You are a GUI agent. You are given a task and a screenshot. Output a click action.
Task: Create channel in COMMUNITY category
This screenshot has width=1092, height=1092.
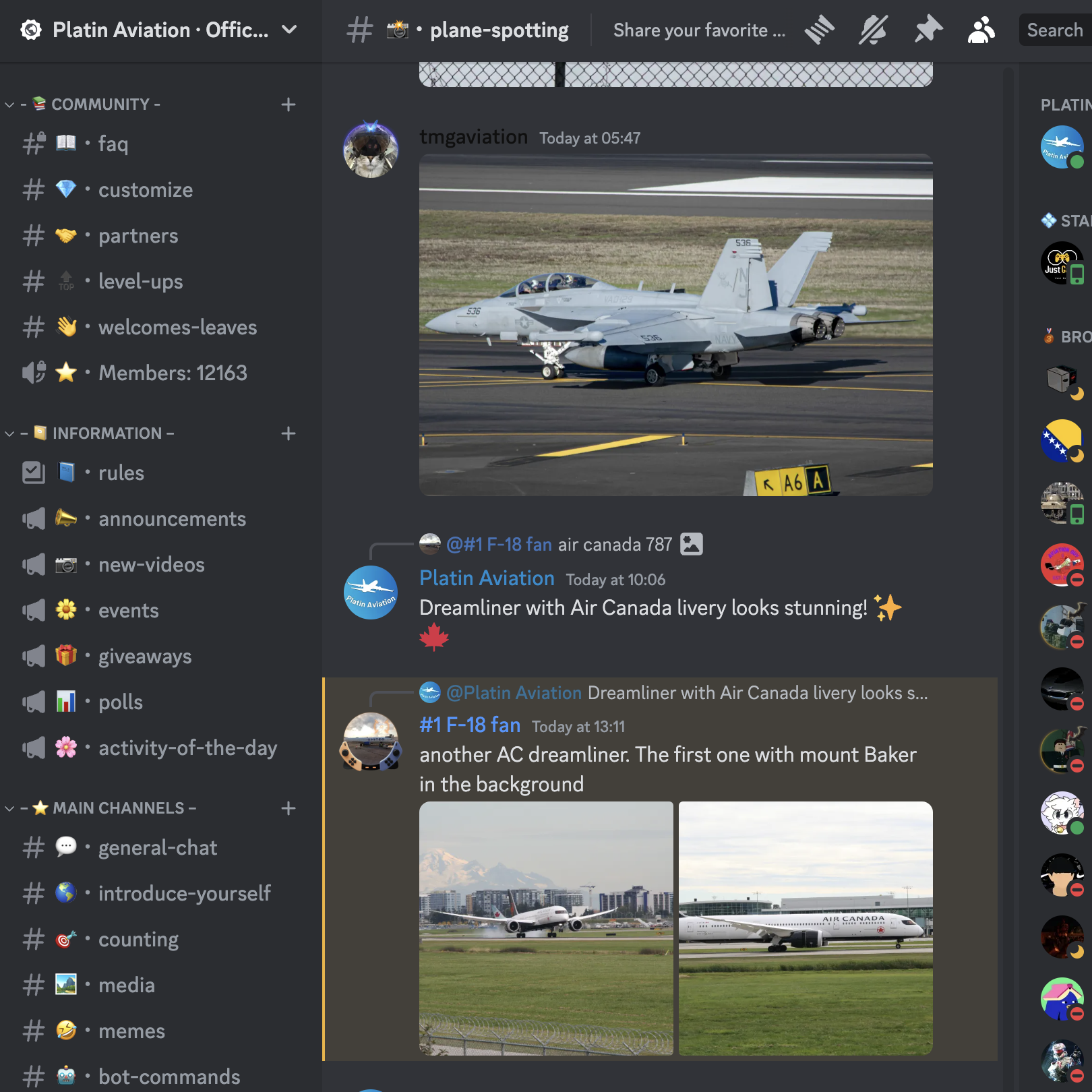tap(289, 104)
